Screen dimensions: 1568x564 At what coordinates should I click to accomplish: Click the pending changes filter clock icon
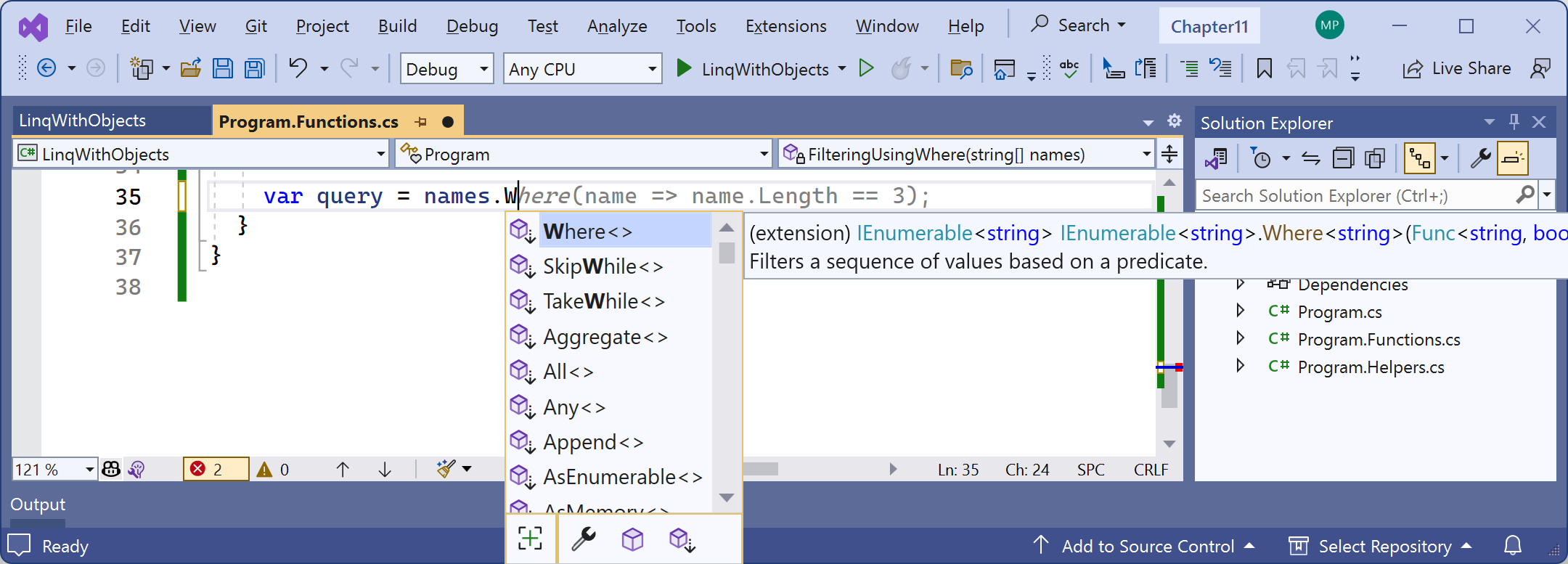pyautogui.click(x=1261, y=158)
